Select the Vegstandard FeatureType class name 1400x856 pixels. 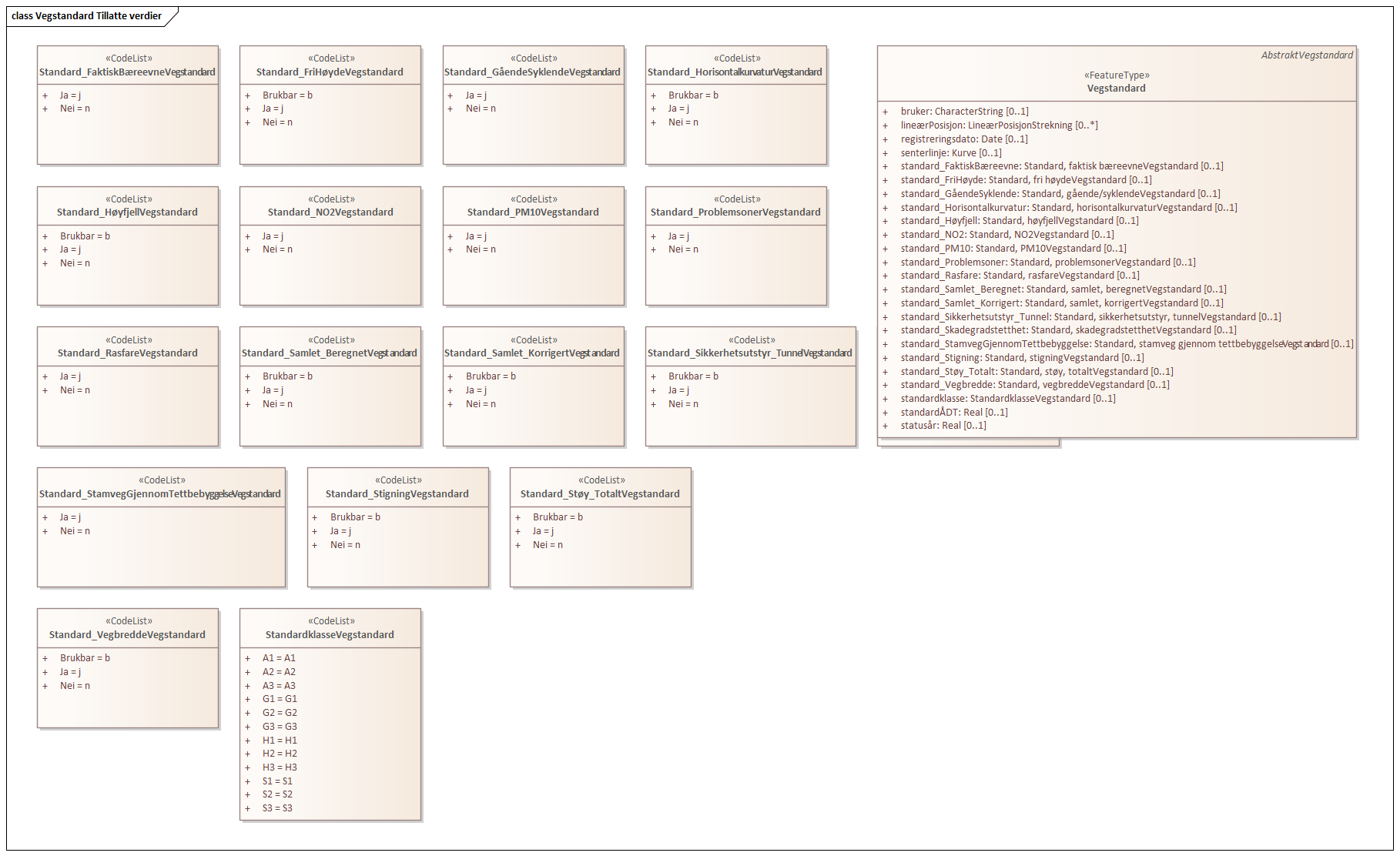[1116, 89]
